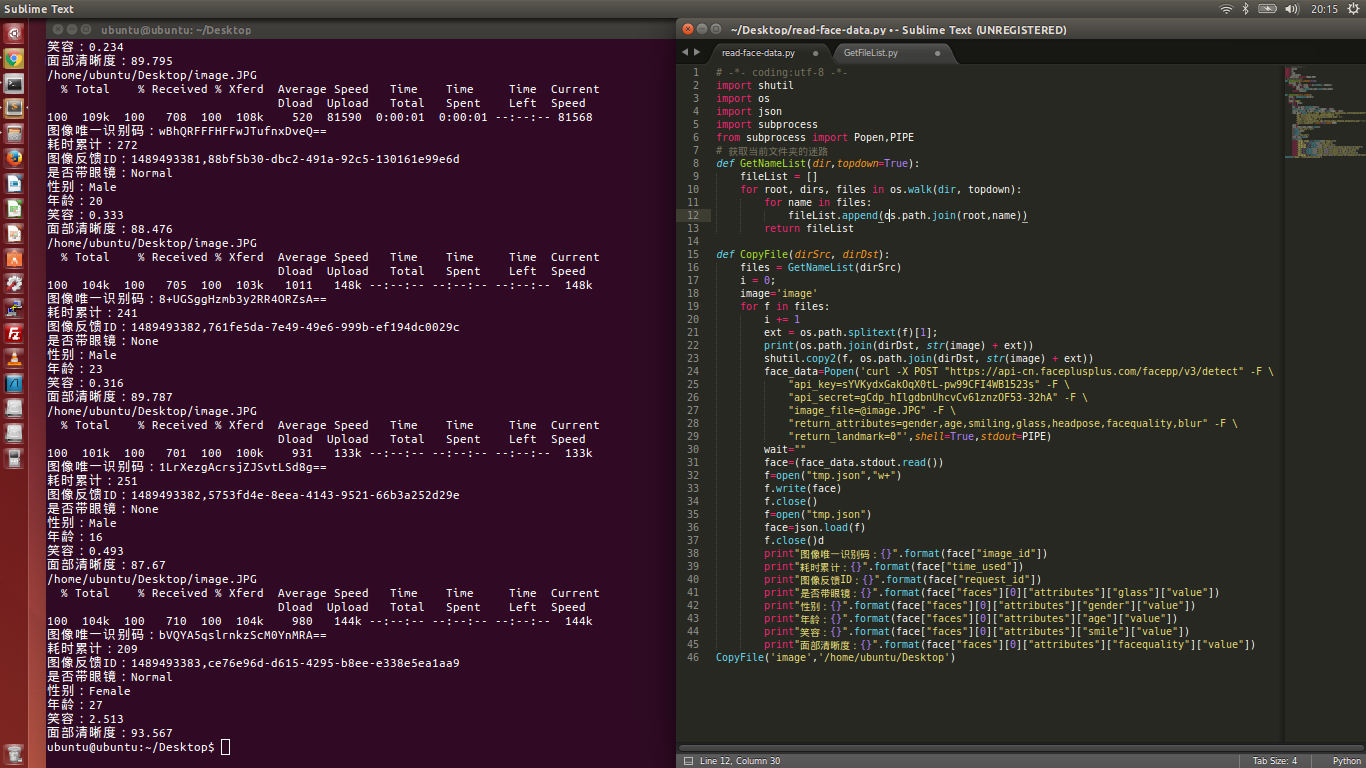
Task: Open the Trash in the launcher
Action: coord(14,753)
